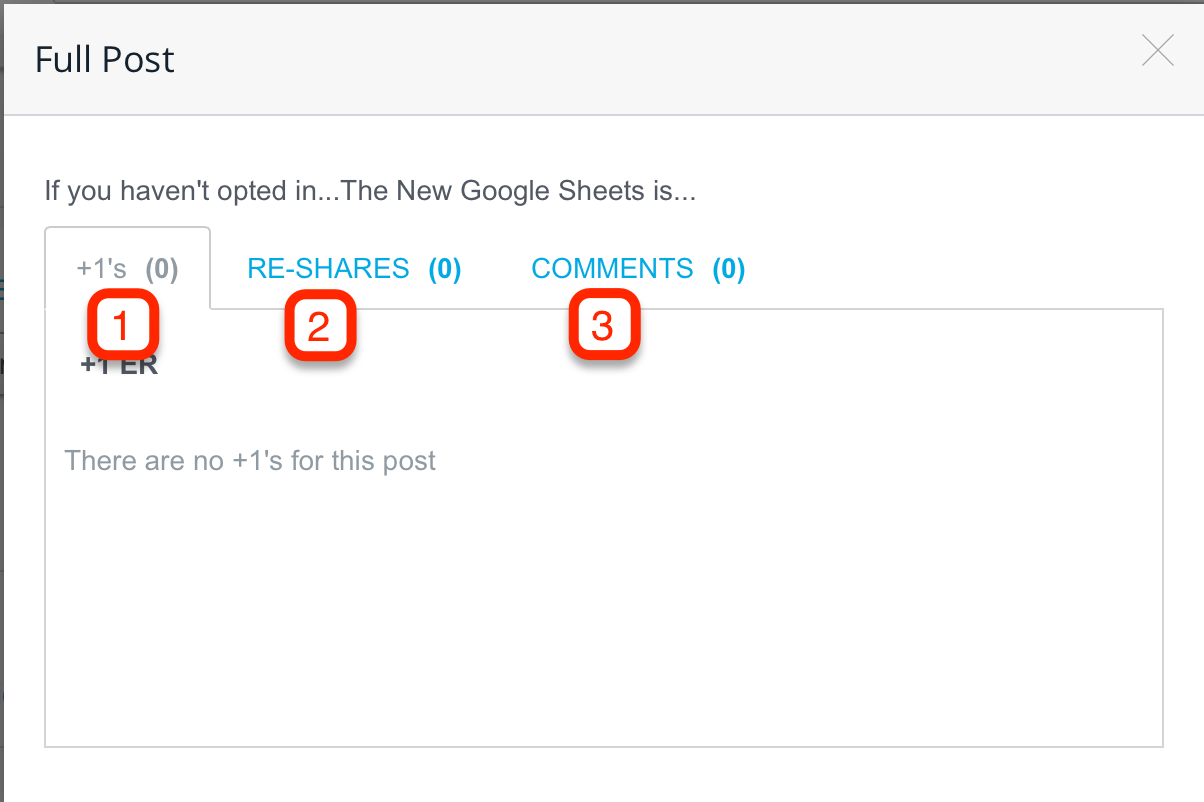Click the +1's count (0)
The height and width of the screenshot is (802, 1204).
[161, 269]
